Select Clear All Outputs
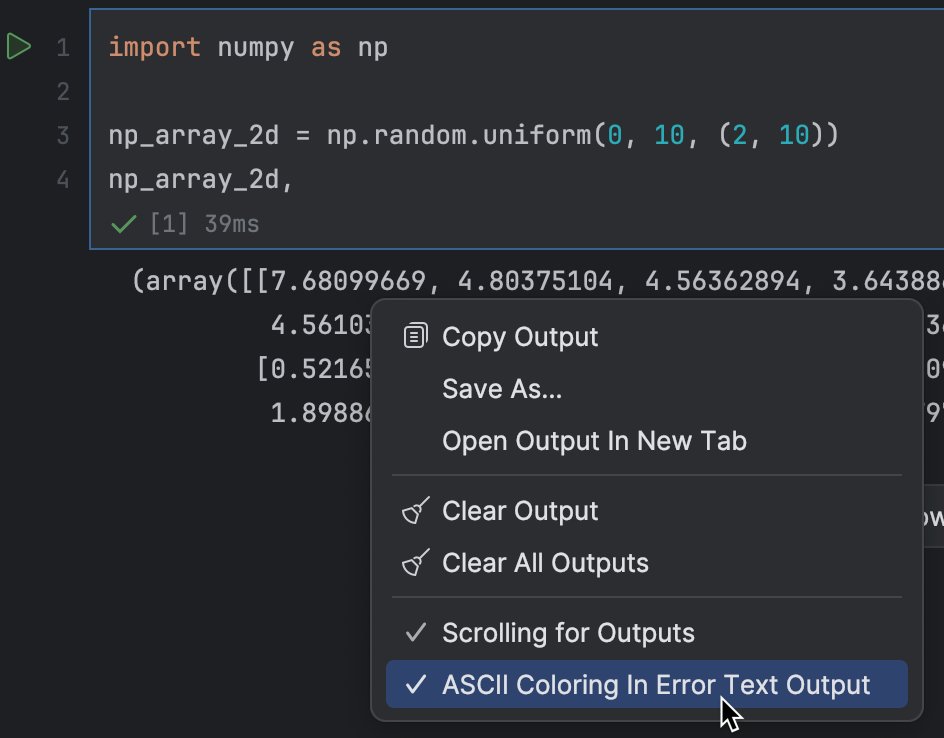The height and width of the screenshot is (738, 944). [545, 562]
